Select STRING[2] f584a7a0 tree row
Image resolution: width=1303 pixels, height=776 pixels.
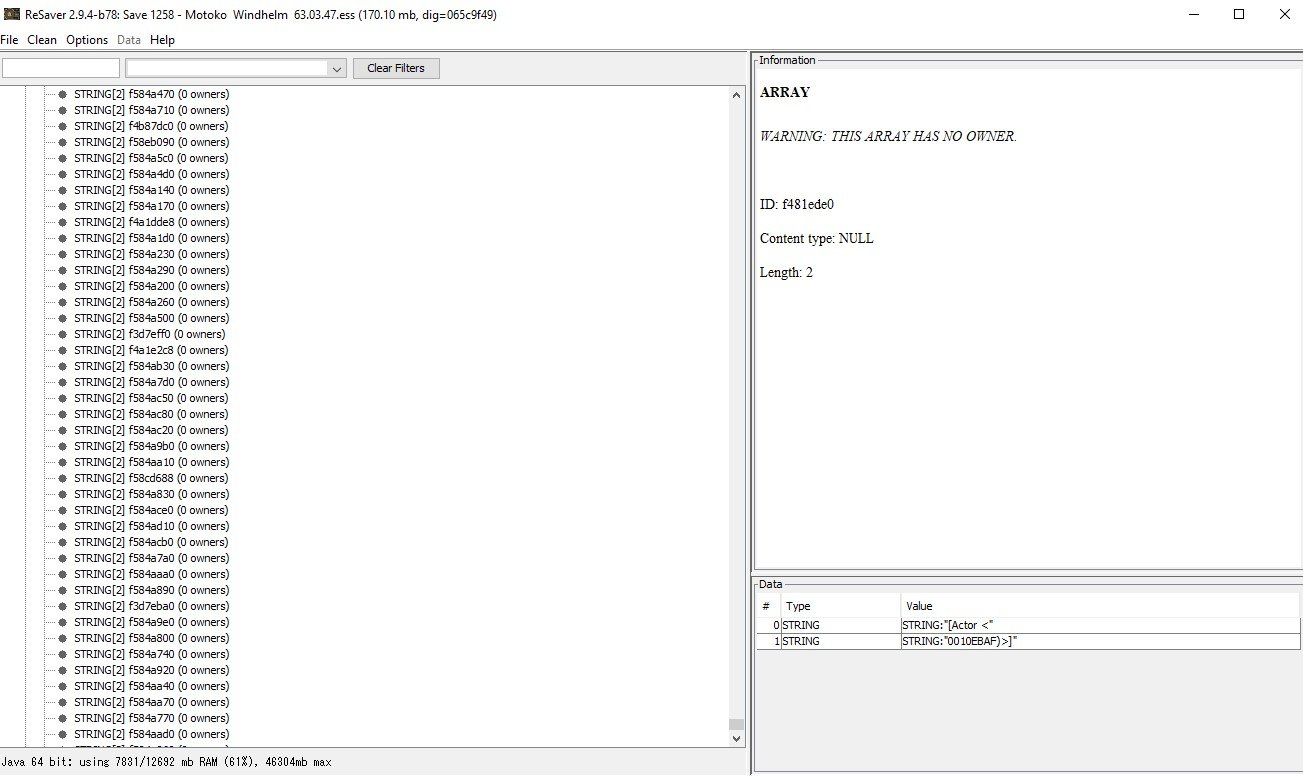pos(151,558)
